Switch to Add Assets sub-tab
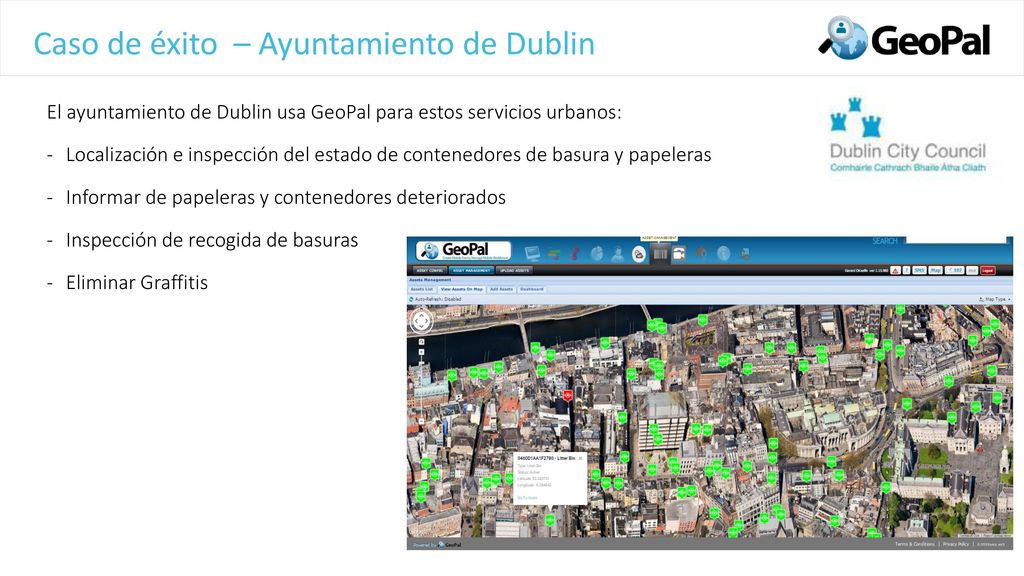 [x=501, y=289]
